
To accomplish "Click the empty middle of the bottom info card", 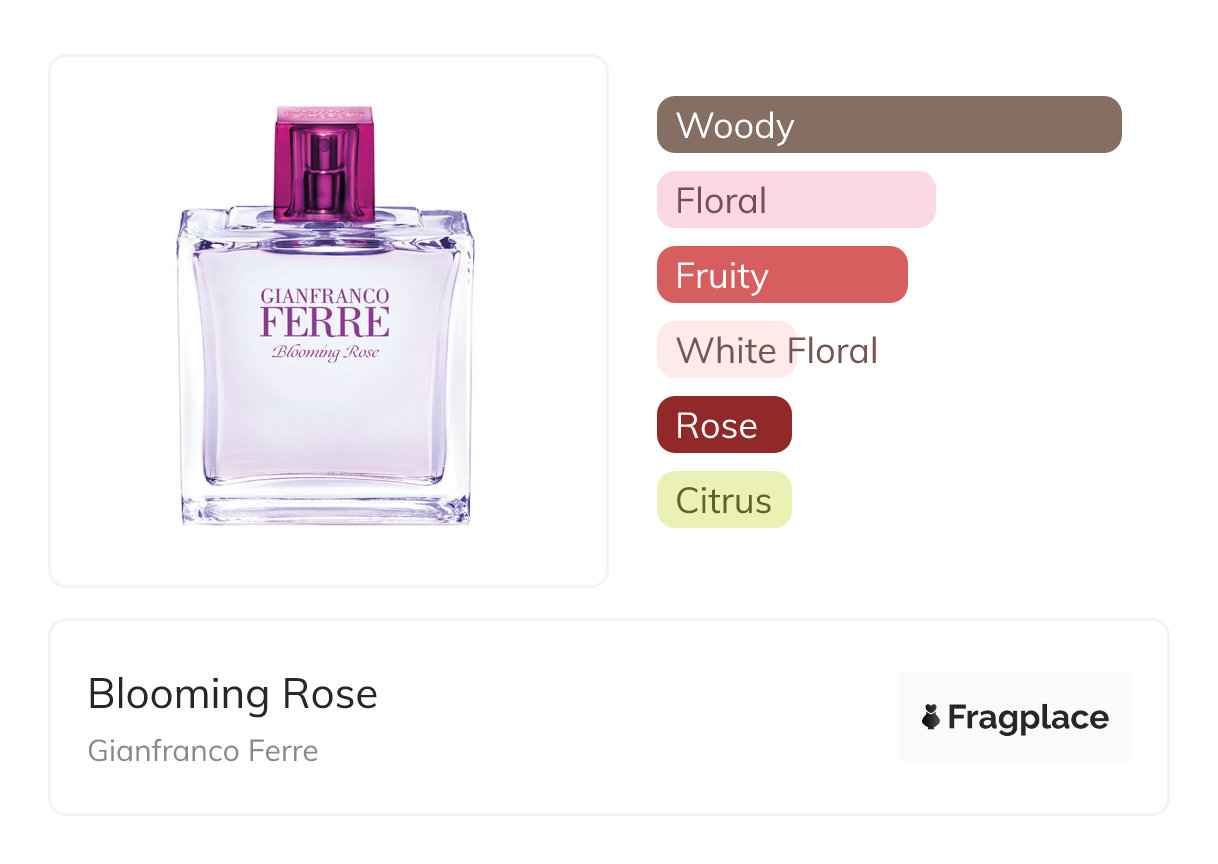I will coord(620,718).
